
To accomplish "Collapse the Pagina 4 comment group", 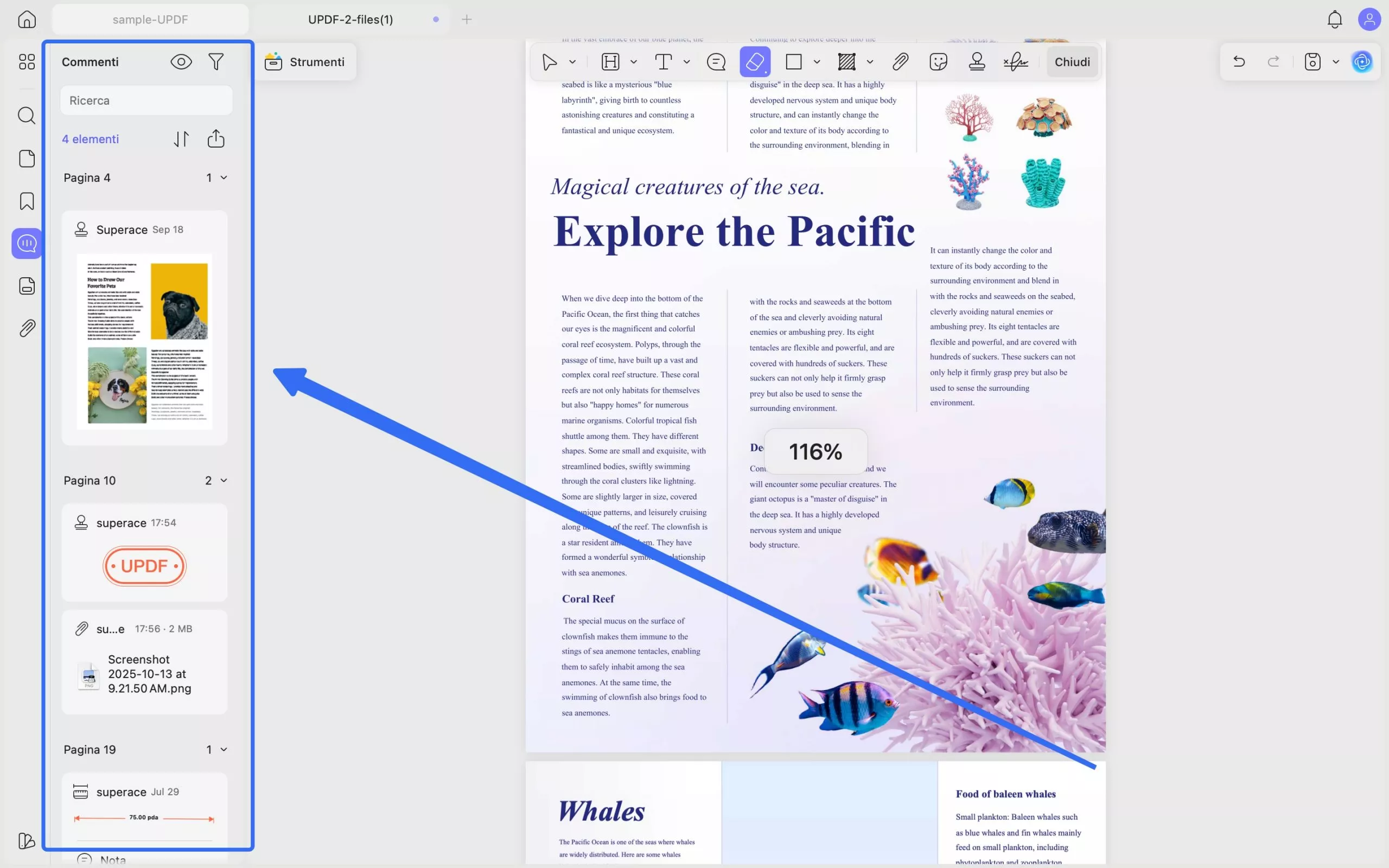I will coord(224,178).
